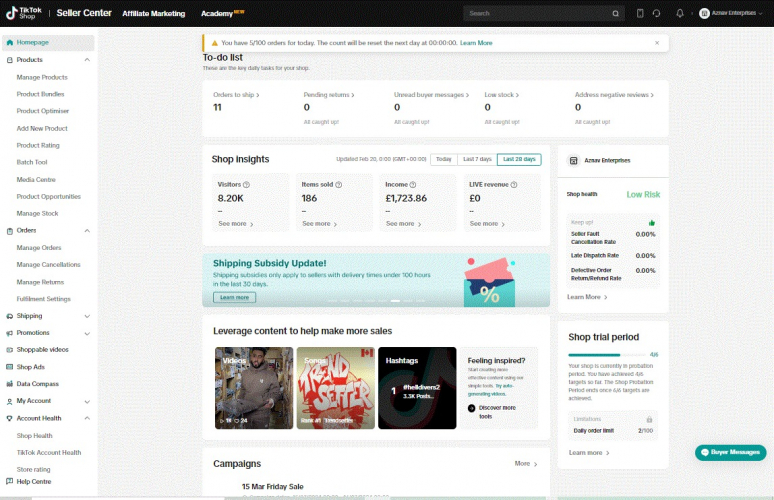Viewport: 774px width, 500px height.
Task: Click Learn more in Shop trial period
Action: 589,453
